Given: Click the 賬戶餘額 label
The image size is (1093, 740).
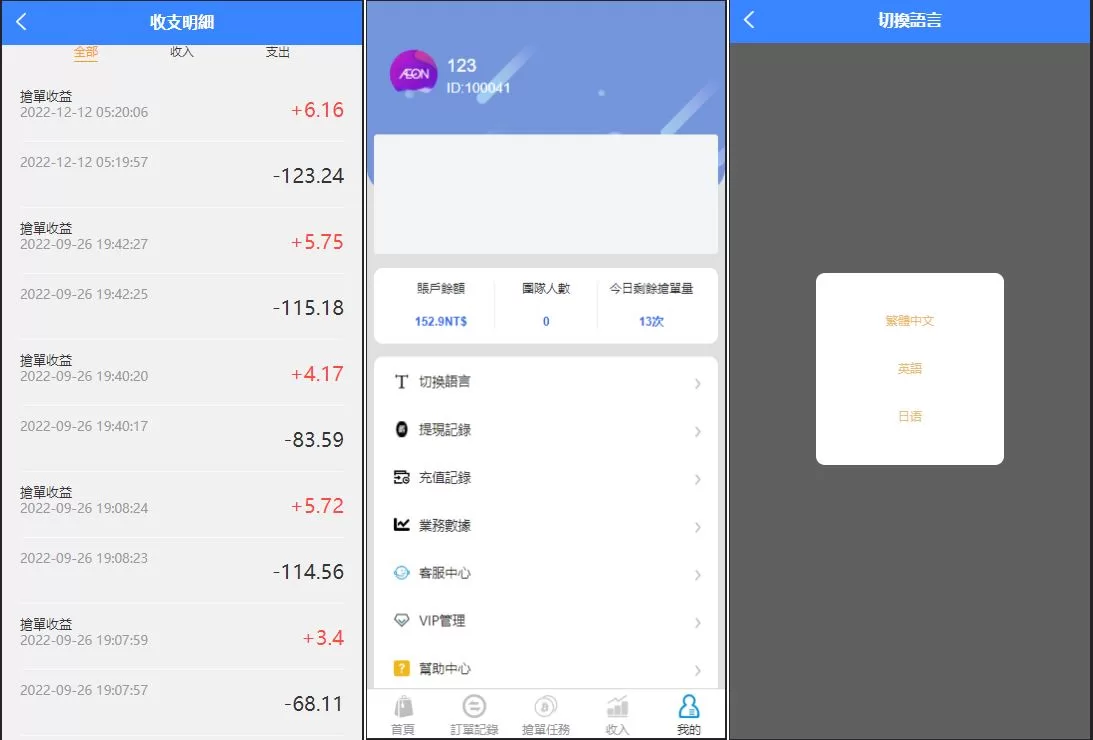Looking at the screenshot, I should tap(441, 288).
